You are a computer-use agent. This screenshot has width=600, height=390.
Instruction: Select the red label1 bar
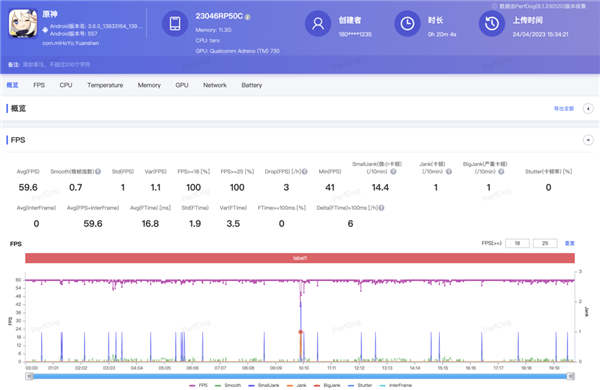click(300, 258)
